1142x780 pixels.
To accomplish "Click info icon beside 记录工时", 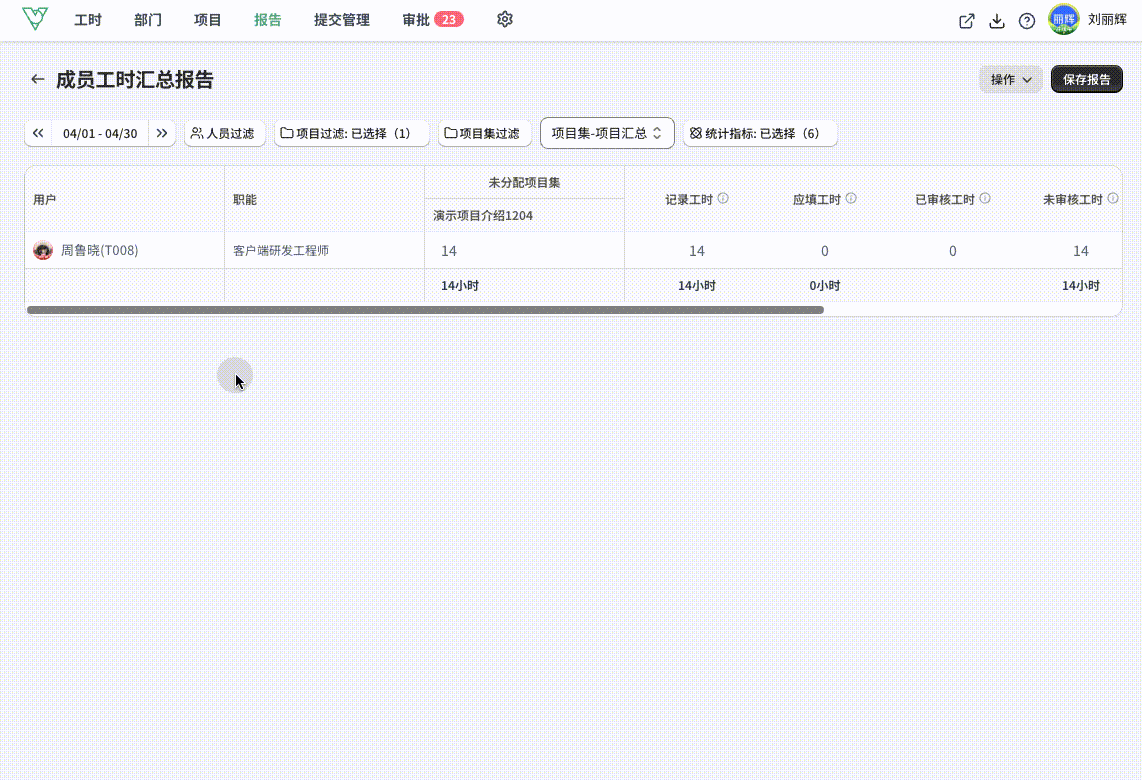I will click(x=723, y=198).
